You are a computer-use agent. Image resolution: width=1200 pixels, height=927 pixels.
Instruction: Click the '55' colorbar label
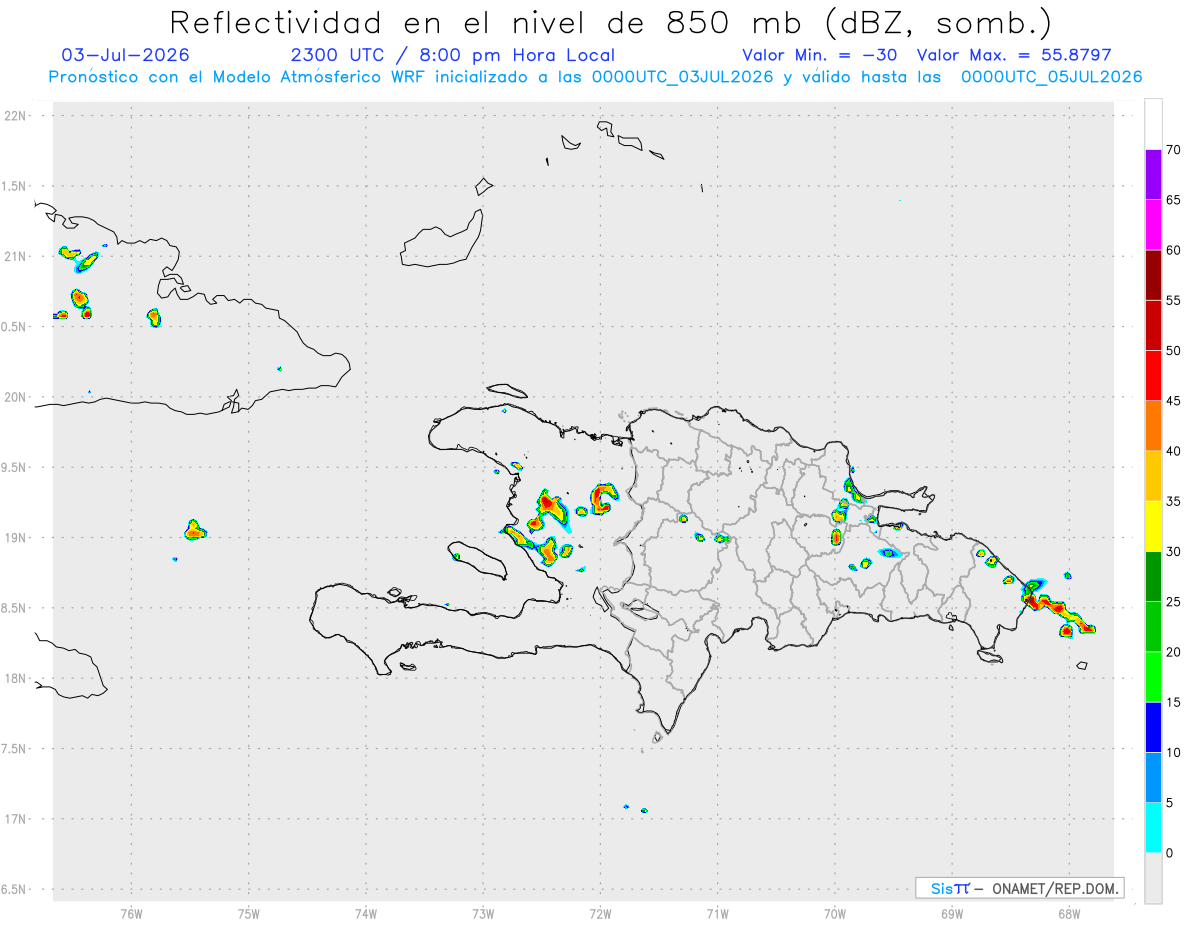coord(1173,300)
